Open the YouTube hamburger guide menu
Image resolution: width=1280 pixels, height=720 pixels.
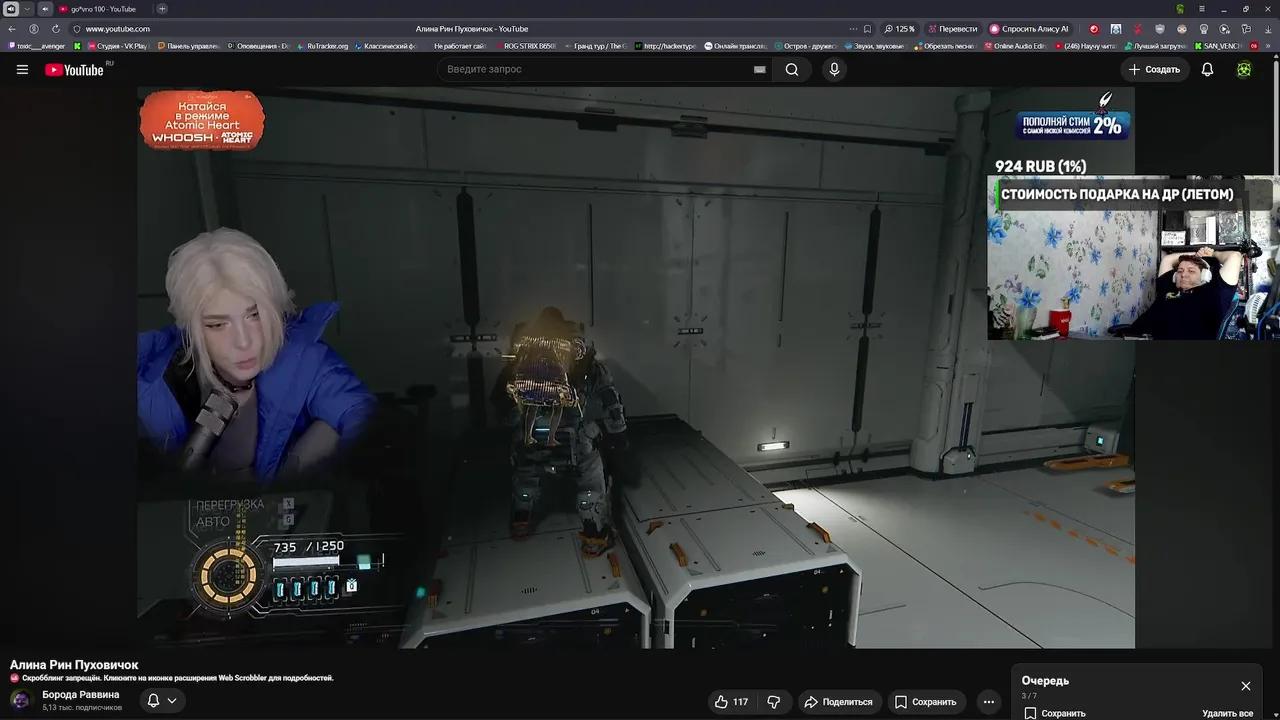[22, 69]
